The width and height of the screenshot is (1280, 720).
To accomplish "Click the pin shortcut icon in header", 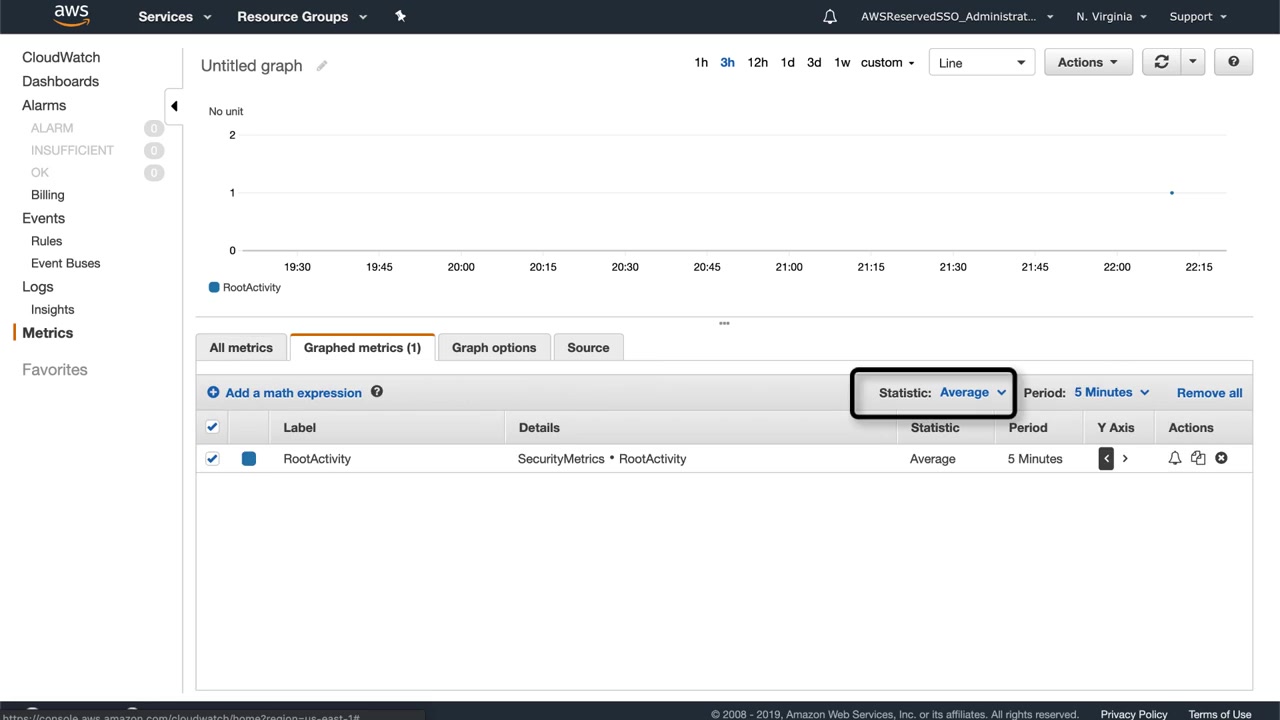I will pos(400,16).
